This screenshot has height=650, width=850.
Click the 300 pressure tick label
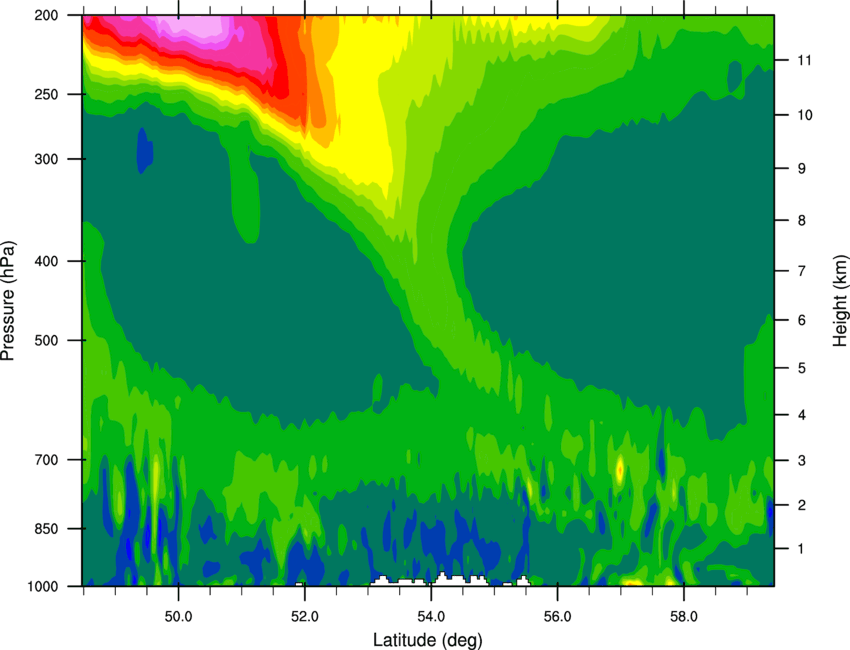46,159
